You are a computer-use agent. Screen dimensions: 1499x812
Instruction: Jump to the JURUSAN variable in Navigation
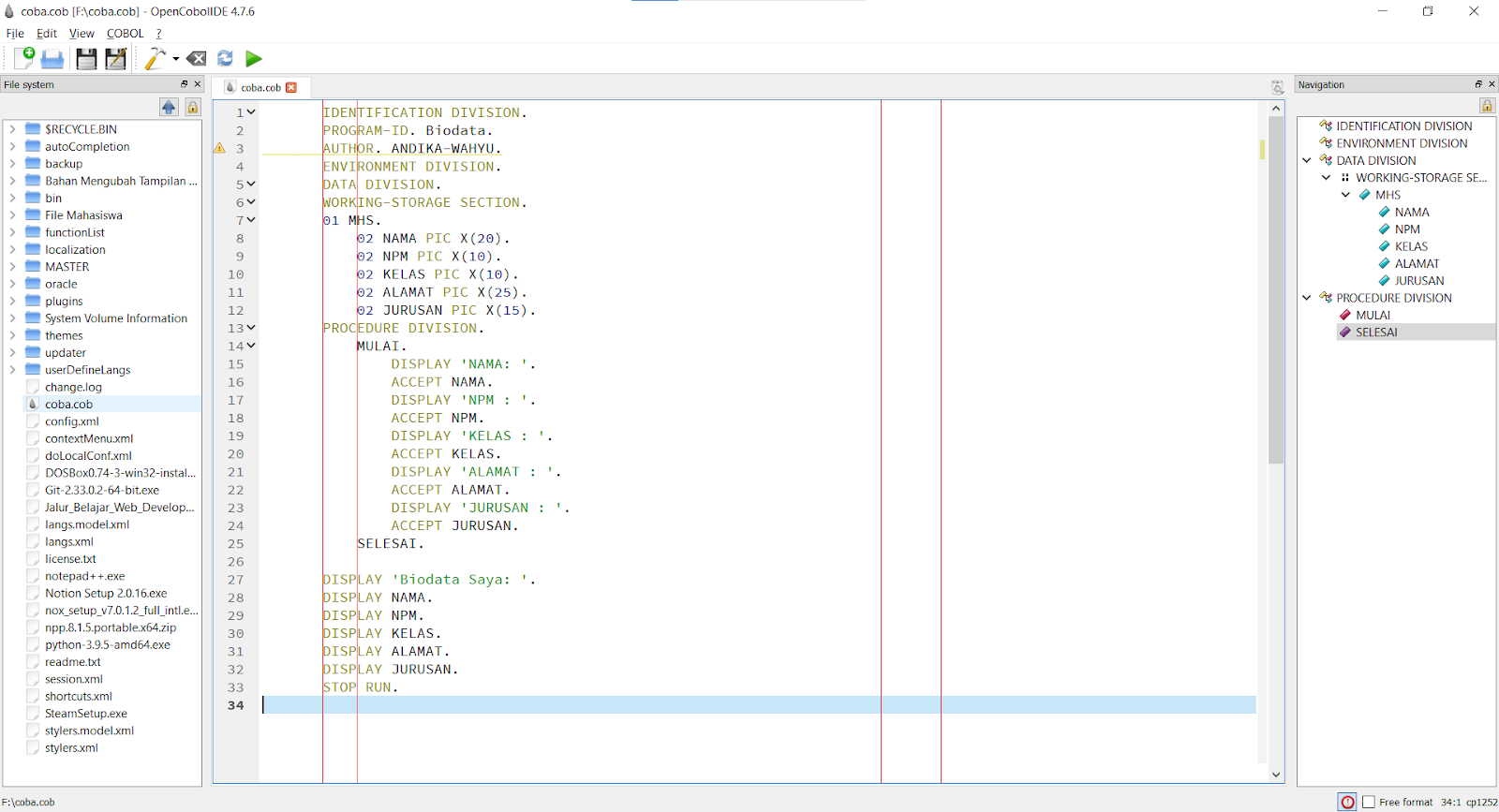pyautogui.click(x=1418, y=281)
